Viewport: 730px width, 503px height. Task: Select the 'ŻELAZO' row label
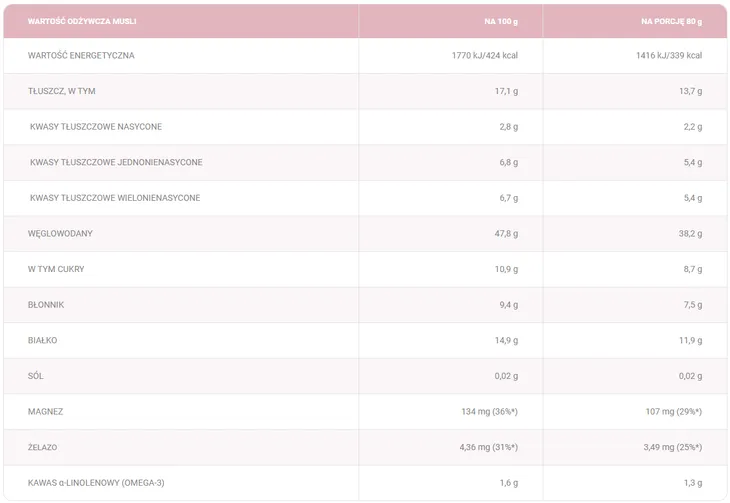[x=42, y=447]
